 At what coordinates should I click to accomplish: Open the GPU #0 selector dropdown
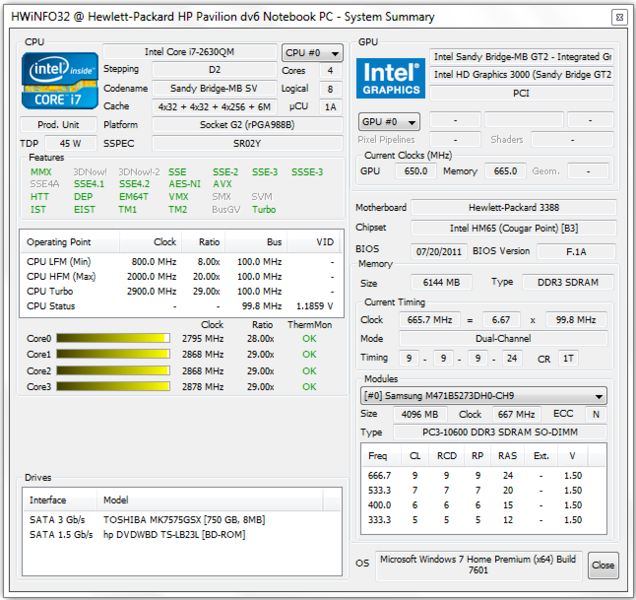[389, 121]
